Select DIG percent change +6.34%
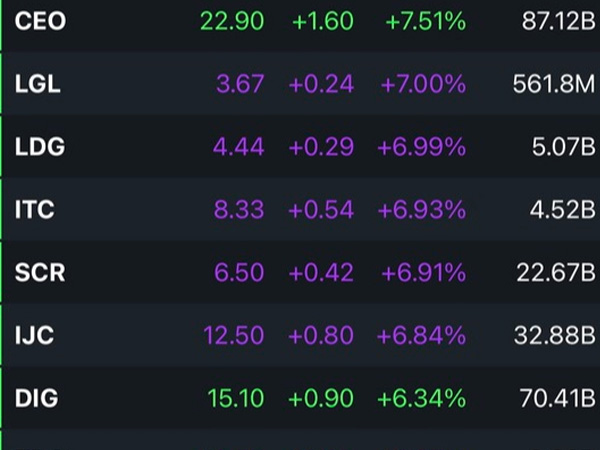This screenshot has width=600, height=450. [x=421, y=399]
